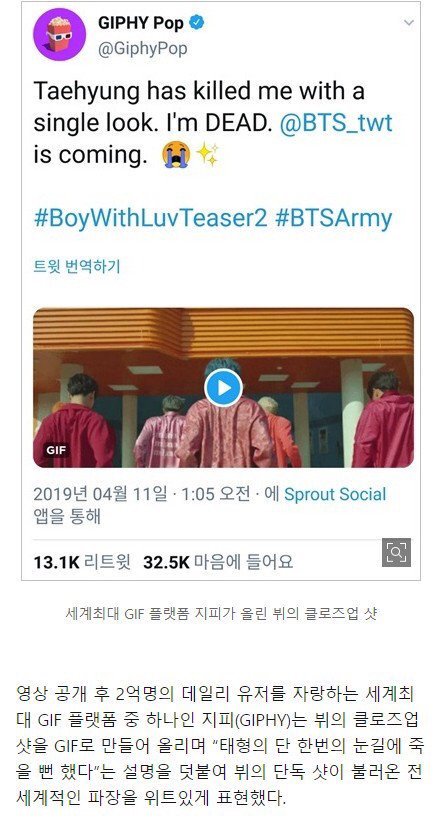
Task: Click the crying face emoji
Action: point(176,156)
